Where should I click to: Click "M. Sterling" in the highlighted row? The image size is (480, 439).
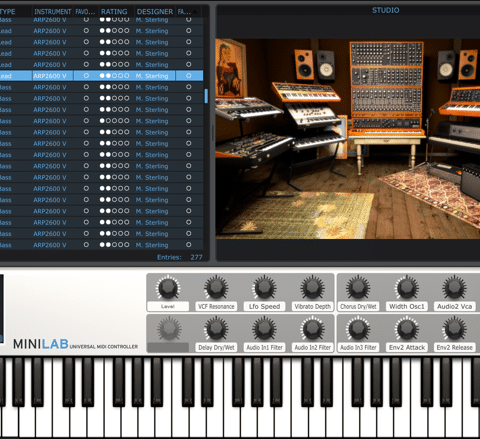coord(152,76)
